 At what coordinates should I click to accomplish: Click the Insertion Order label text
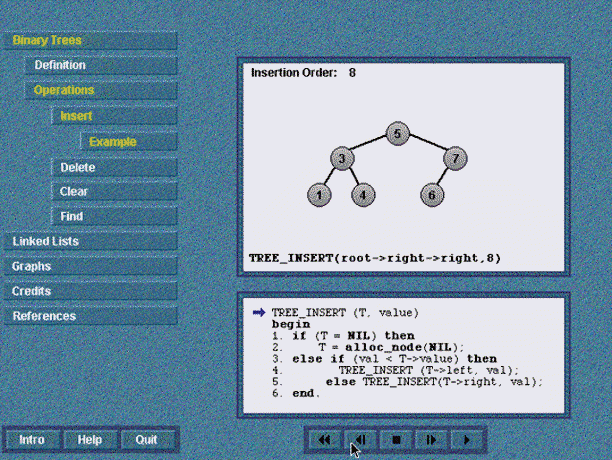coord(294,73)
